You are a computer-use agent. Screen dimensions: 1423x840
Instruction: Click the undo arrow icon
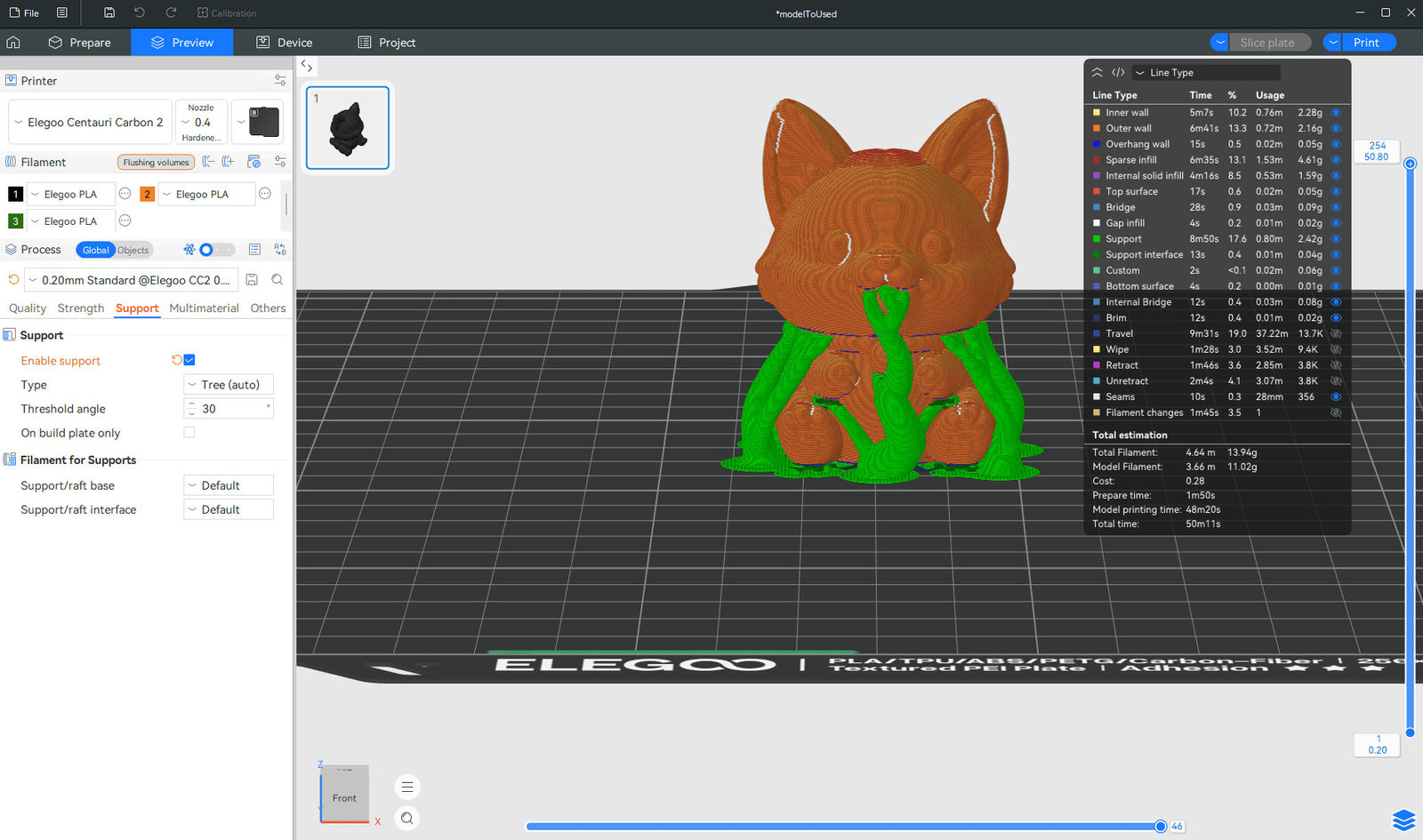[x=140, y=12]
